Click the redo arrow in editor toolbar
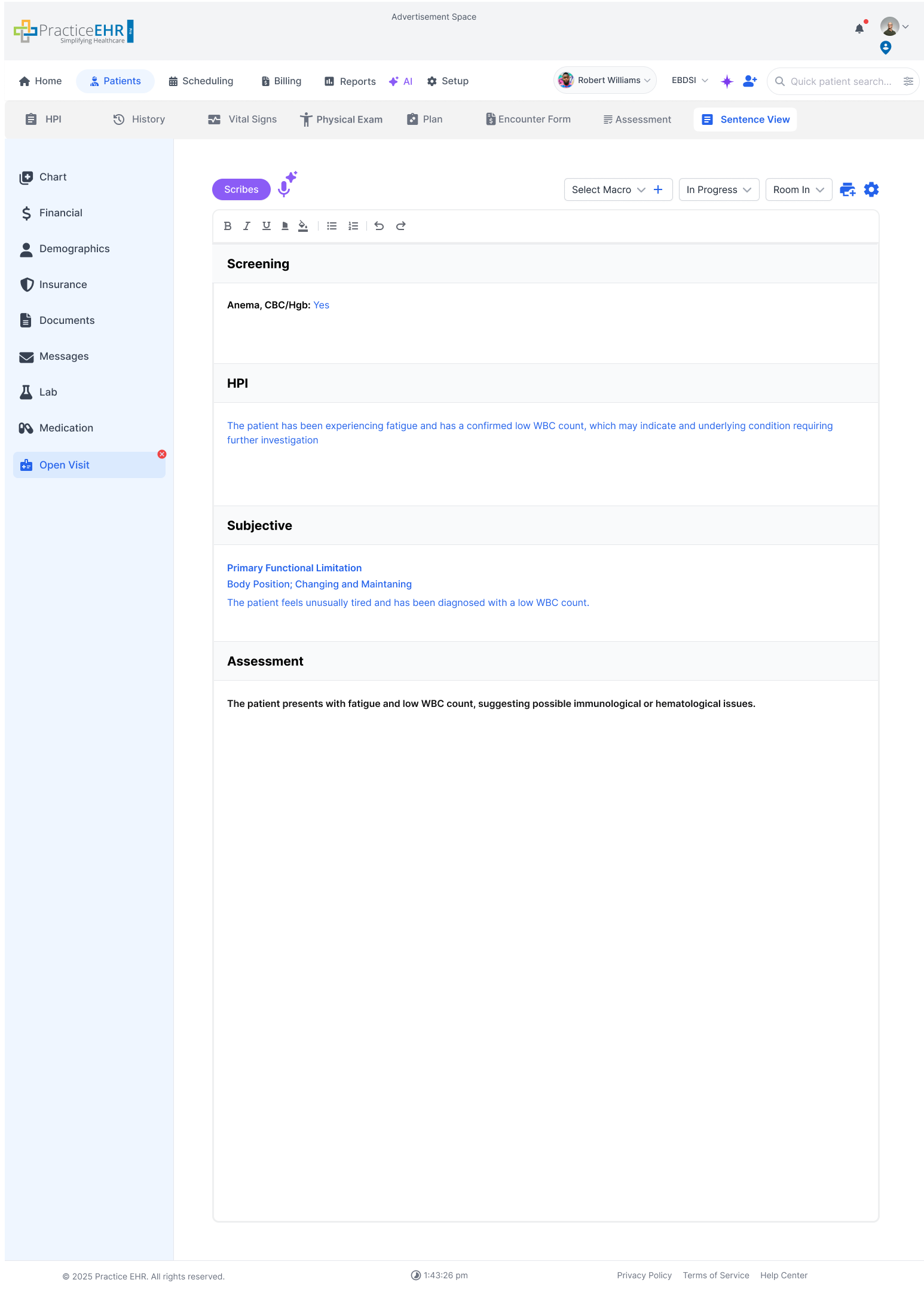This screenshot has width=924, height=1292. click(401, 226)
